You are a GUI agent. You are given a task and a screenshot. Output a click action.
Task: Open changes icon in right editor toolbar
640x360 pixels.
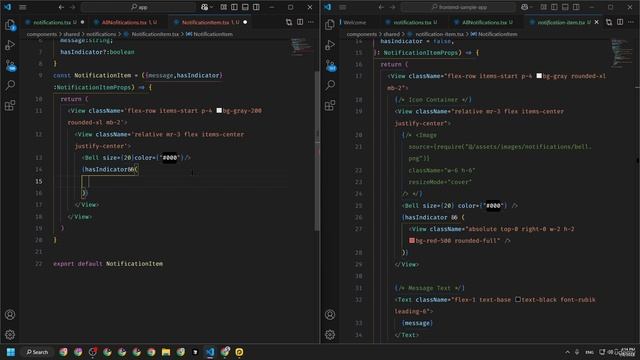[x=609, y=22]
